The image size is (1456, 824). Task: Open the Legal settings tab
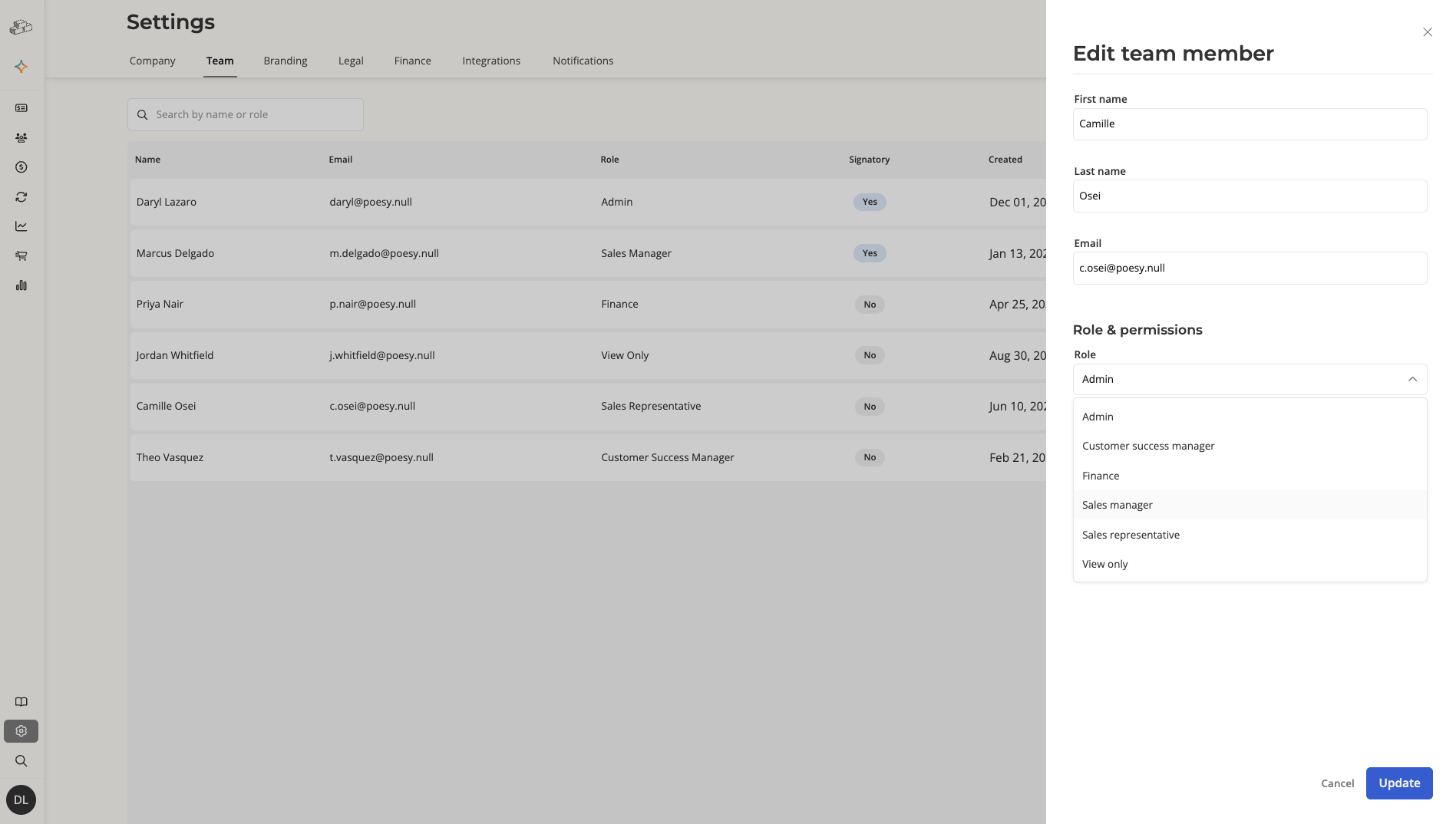click(351, 61)
